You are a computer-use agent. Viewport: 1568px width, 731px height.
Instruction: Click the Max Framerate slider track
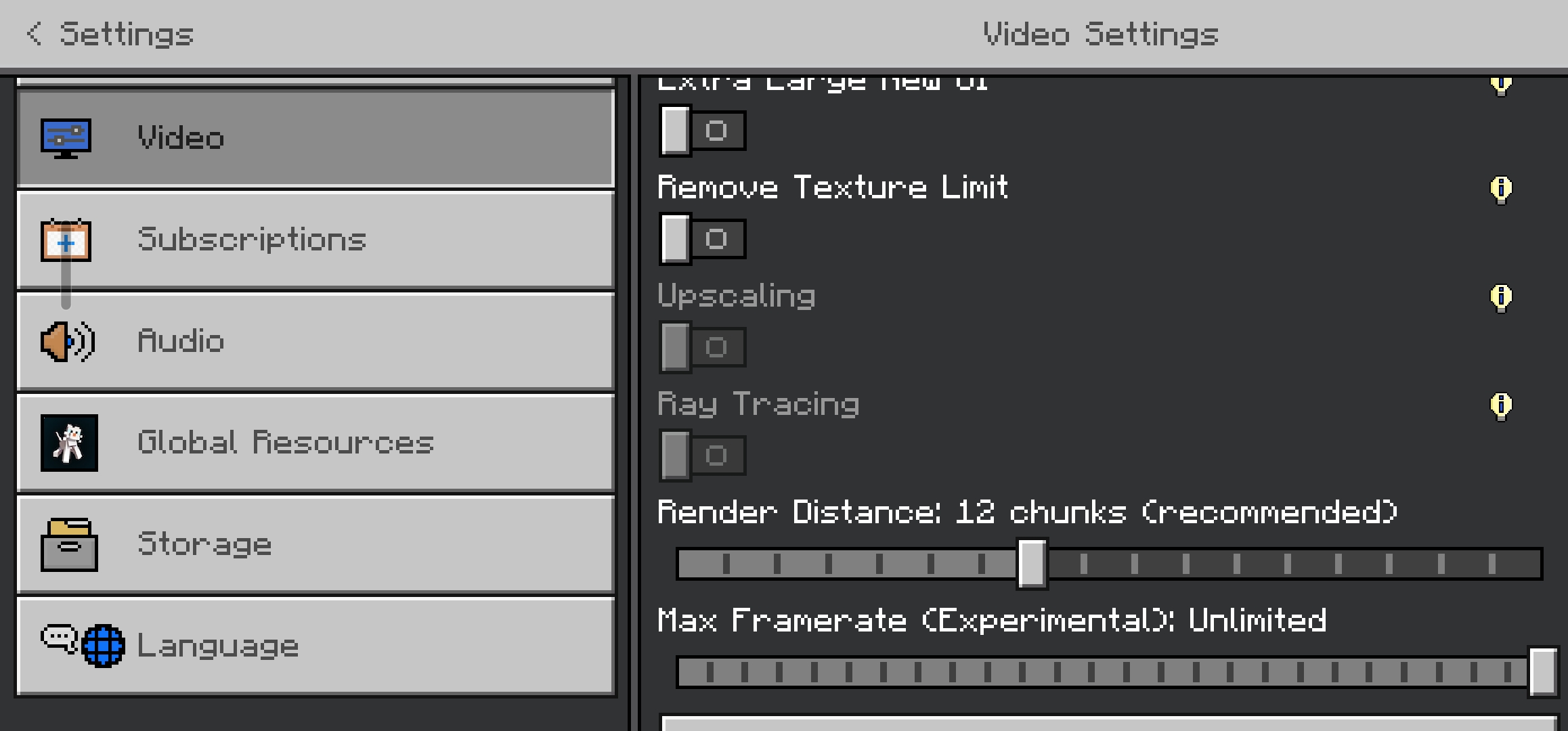[1109, 672]
